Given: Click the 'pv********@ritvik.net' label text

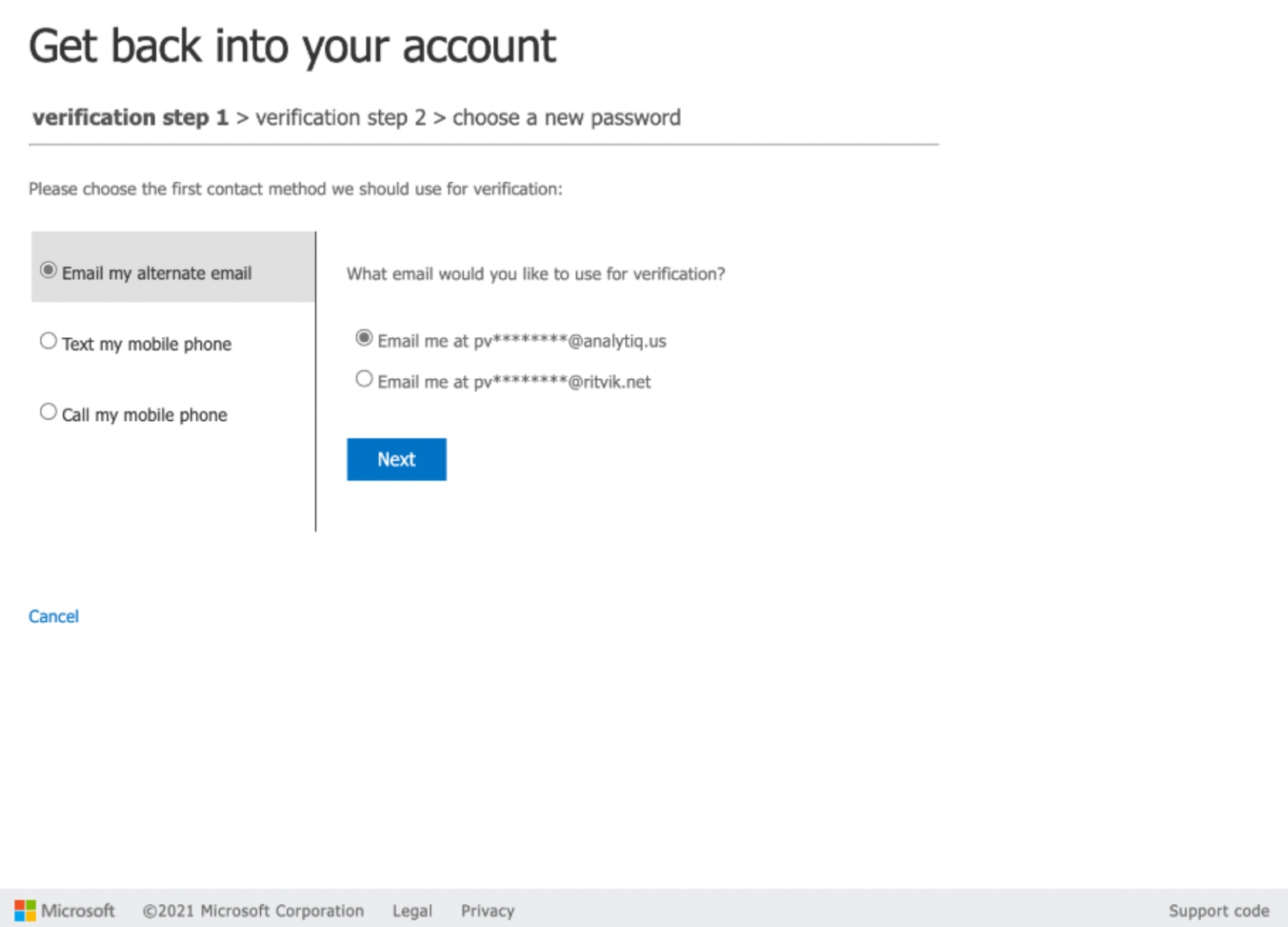Looking at the screenshot, I should [x=562, y=382].
